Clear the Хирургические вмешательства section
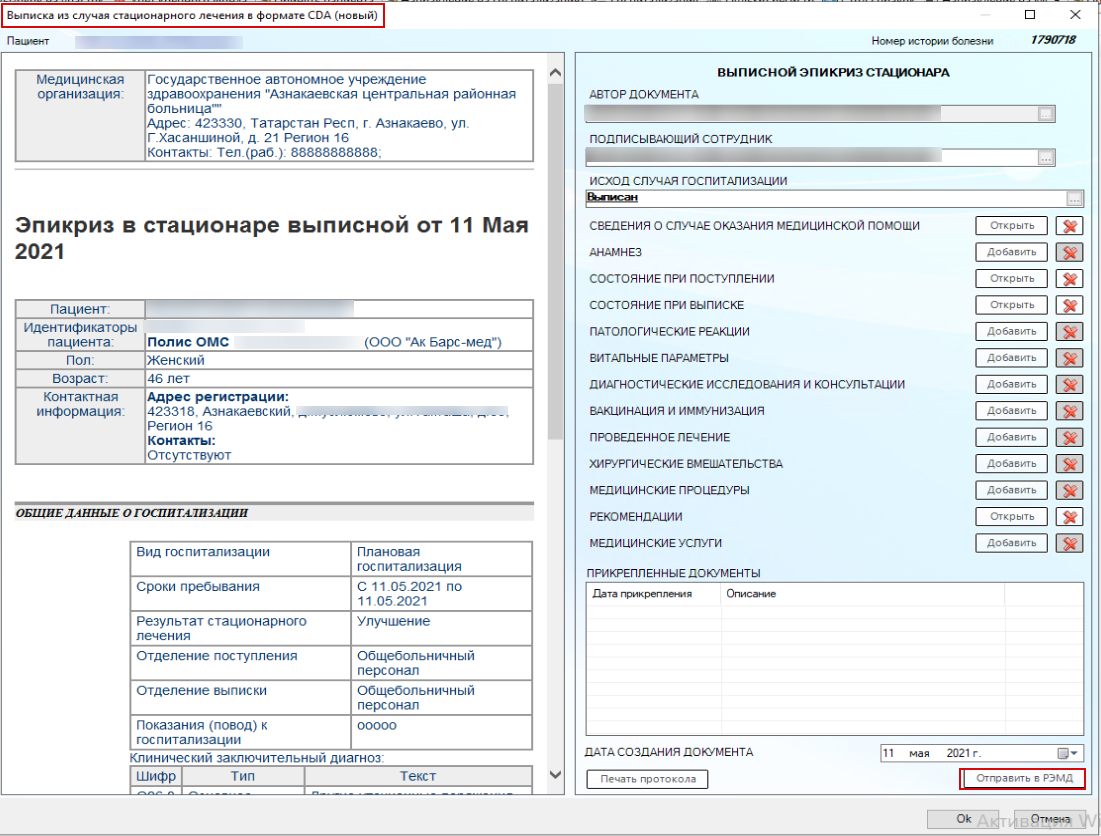The image size is (1101, 836). tap(1069, 464)
